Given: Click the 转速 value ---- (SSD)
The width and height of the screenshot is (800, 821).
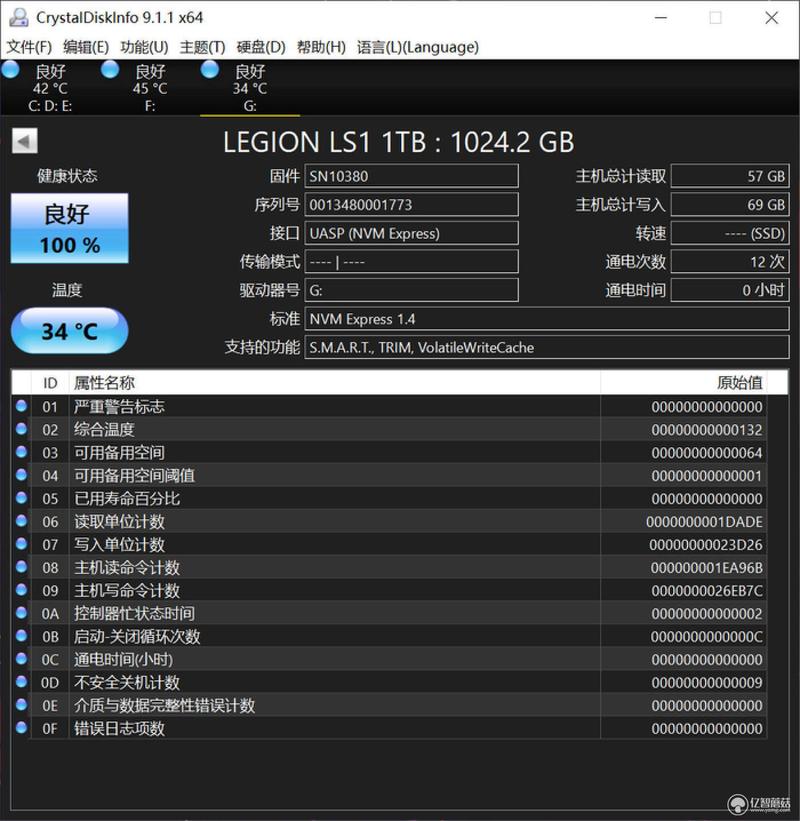Looking at the screenshot, I should [730, 233].
